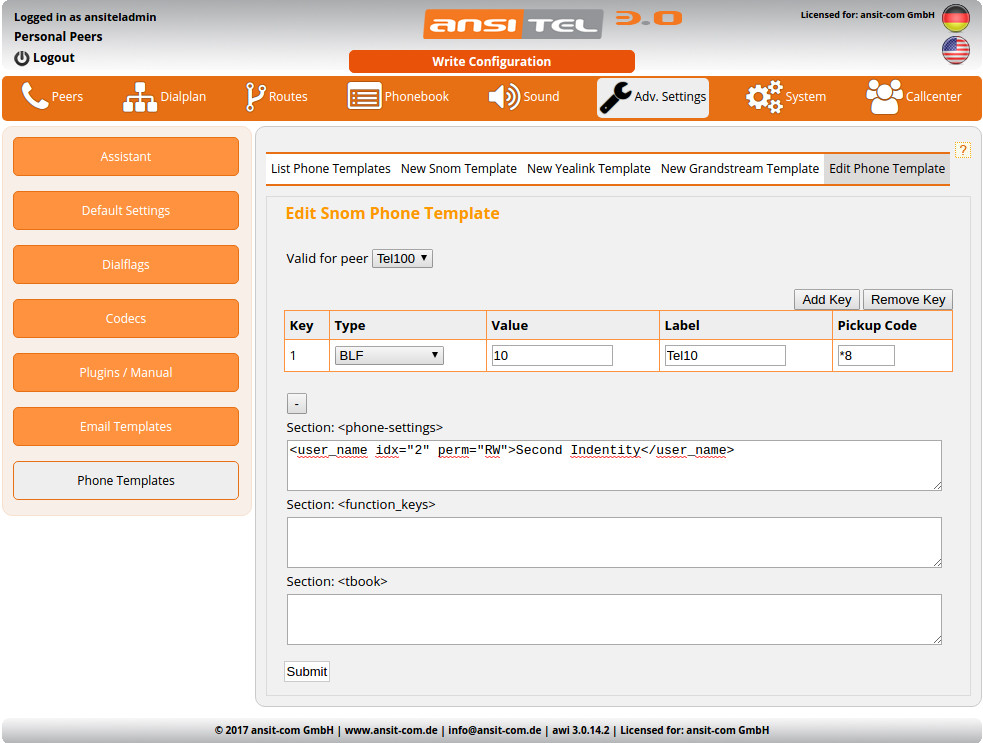Click the Logout link
Image resolution: width=983 pixels, height=743 pixels.
coord(45,58)
